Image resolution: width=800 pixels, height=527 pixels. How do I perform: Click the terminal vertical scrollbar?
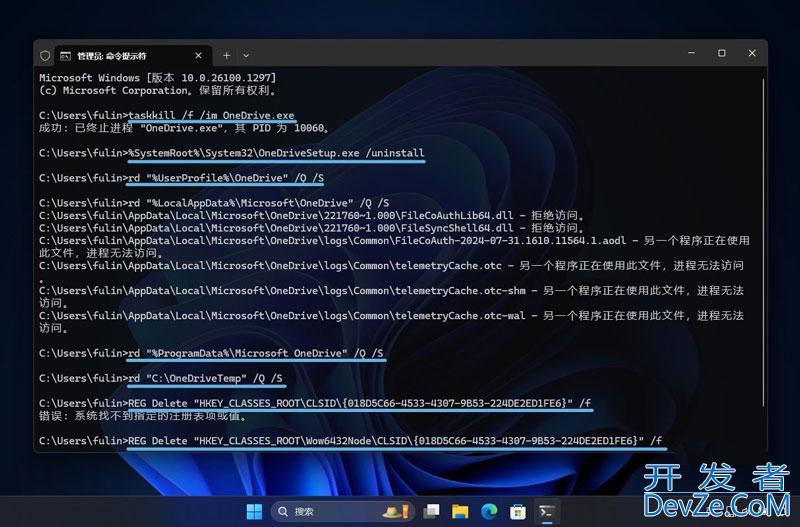click(x=763, y=242)
